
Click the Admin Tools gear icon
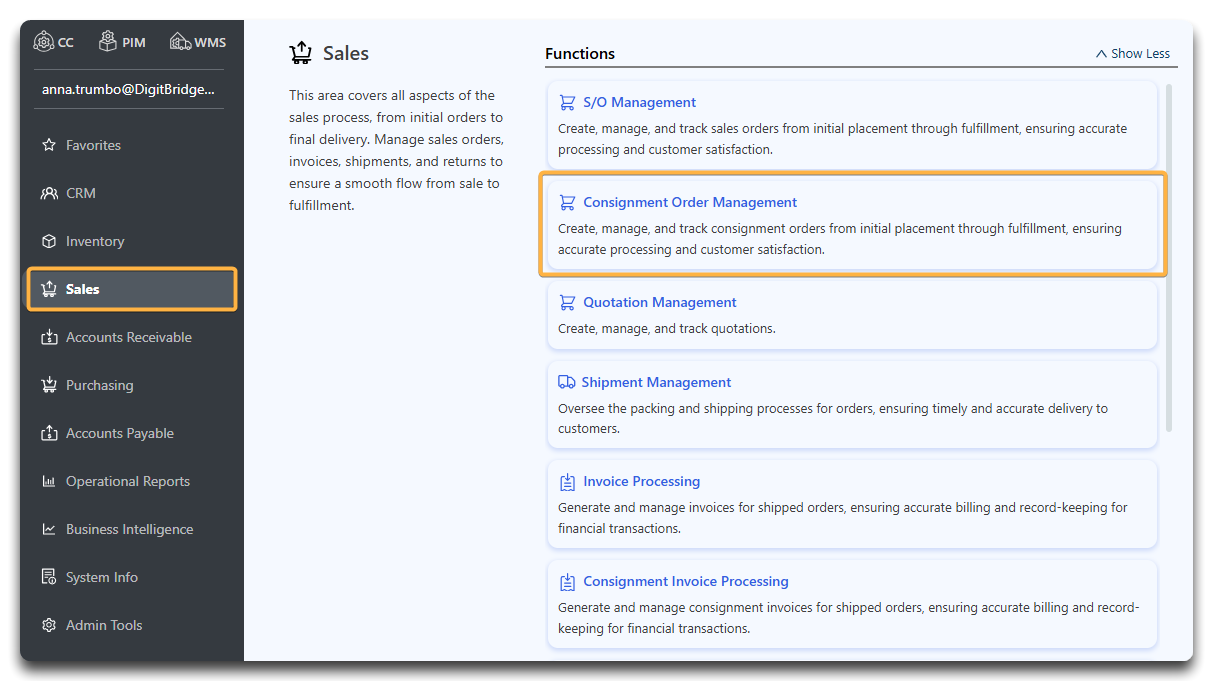[49, 625]
